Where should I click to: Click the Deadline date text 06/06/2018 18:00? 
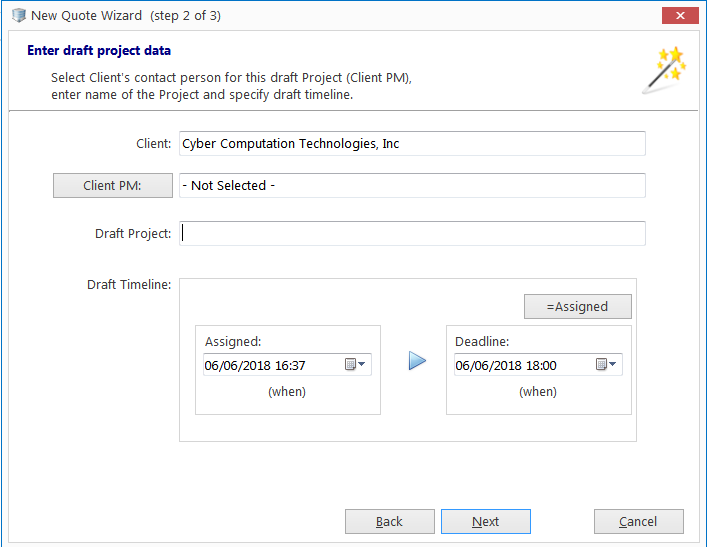(x=505, y=365)
